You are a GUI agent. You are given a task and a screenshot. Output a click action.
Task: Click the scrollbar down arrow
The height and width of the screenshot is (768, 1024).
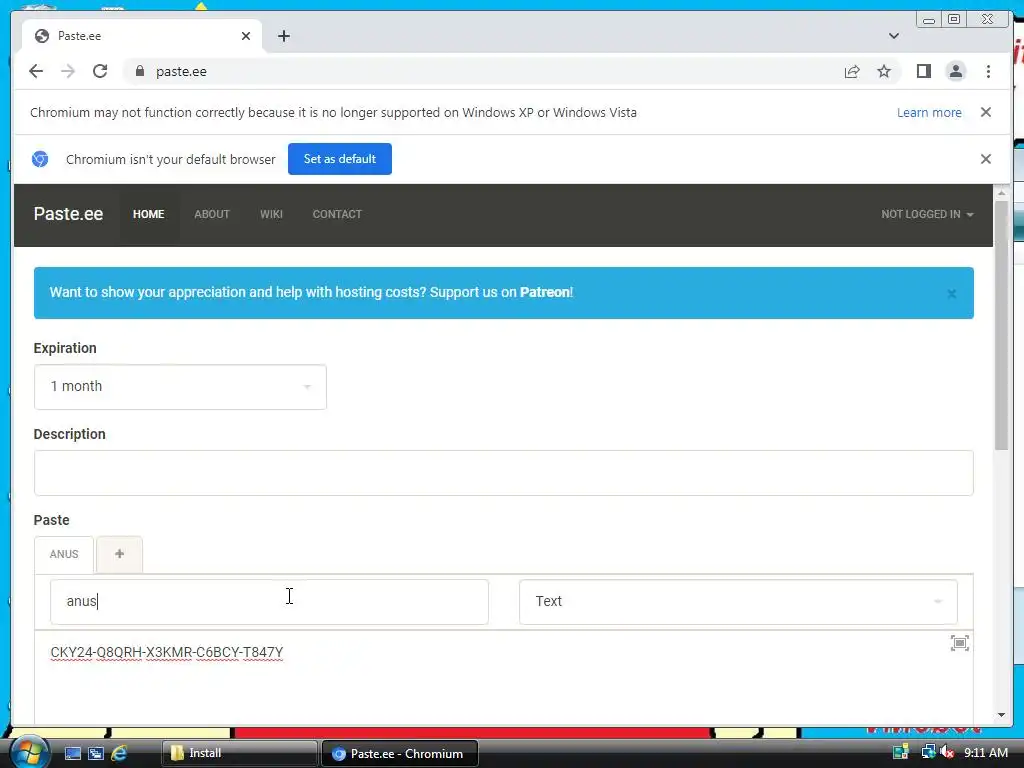point(1001,715)
